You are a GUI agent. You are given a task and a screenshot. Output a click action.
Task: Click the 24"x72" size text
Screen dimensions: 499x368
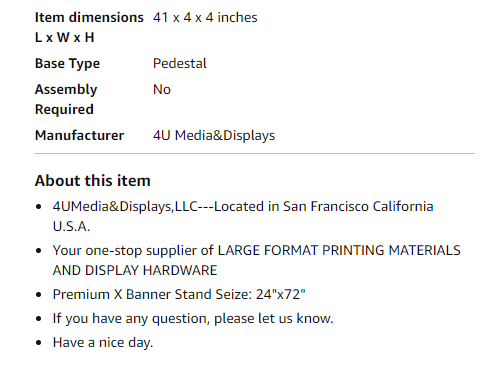tap(281, 295)
